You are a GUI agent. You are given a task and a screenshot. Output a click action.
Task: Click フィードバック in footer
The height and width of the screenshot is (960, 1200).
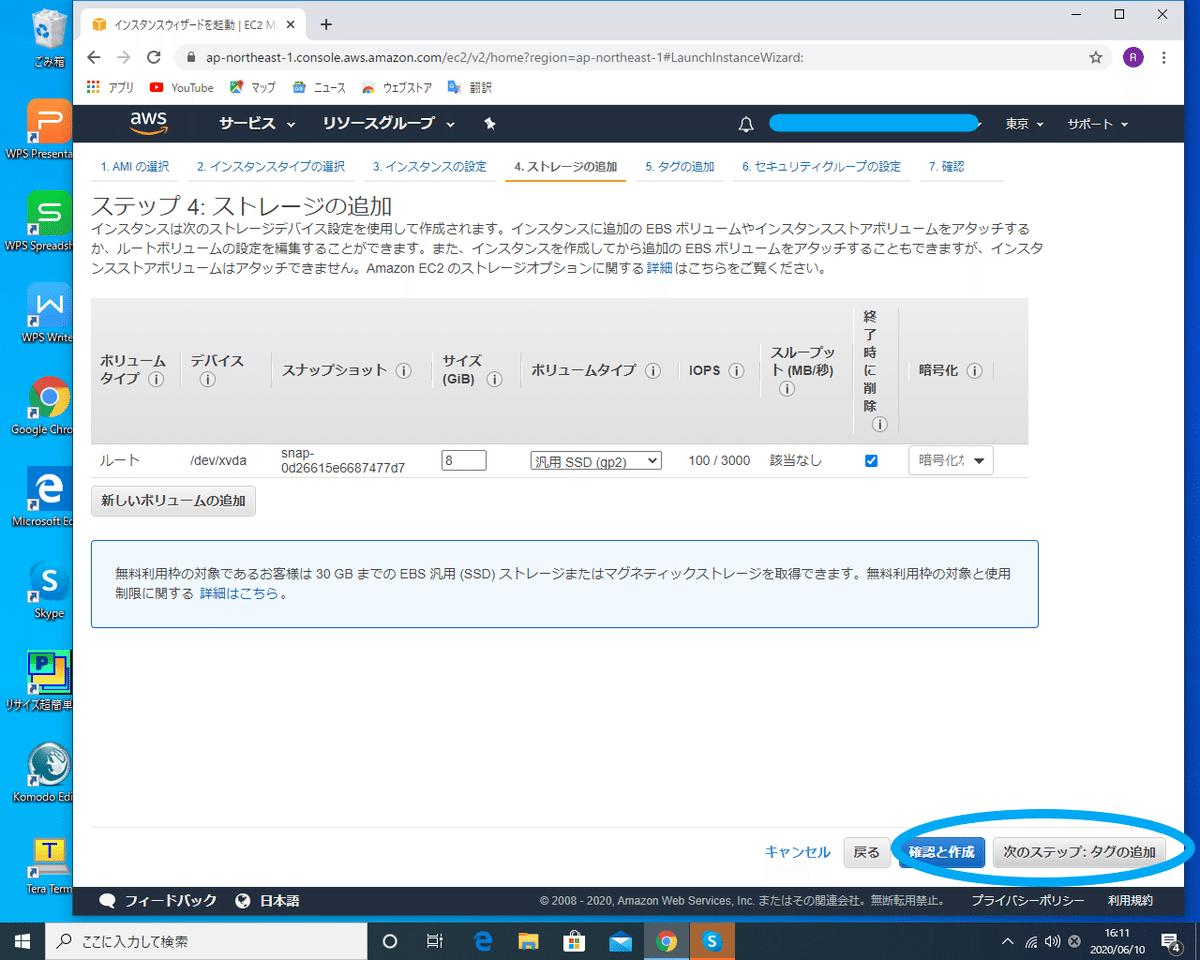click(159, 901)
